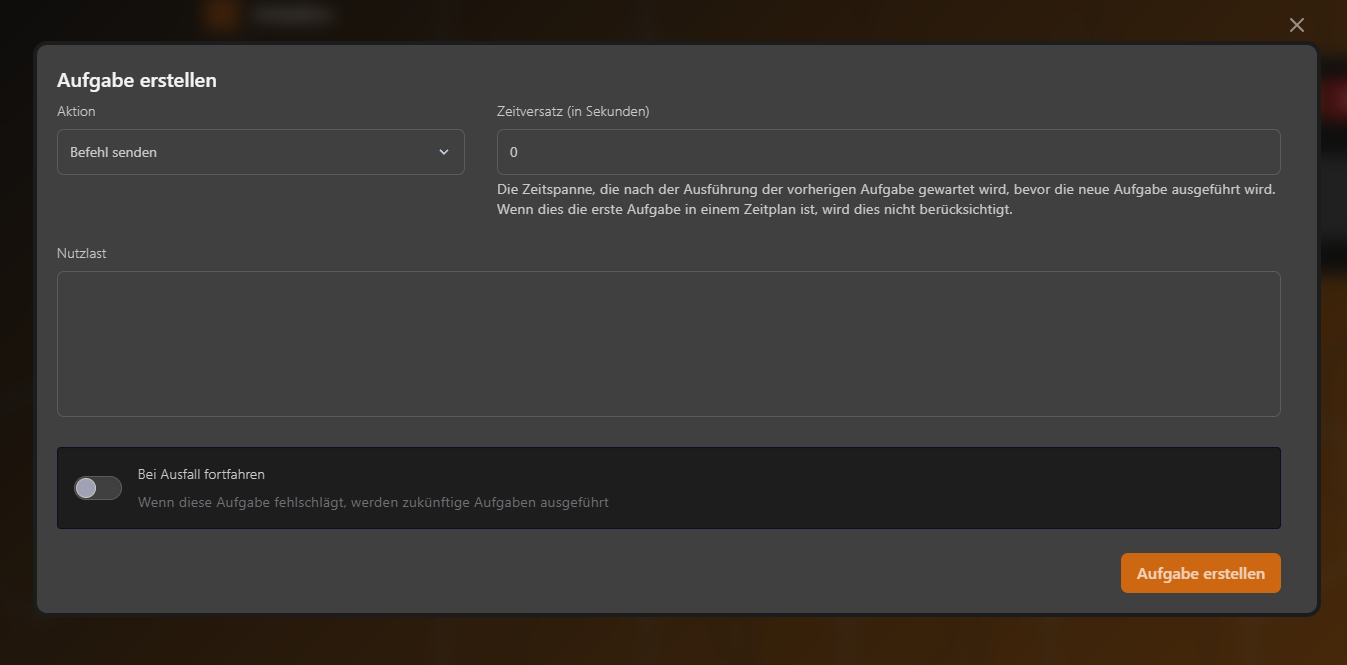
Task: Close the Aufgabe erstellen dialog with X
Action: (x=1297, y=25)
